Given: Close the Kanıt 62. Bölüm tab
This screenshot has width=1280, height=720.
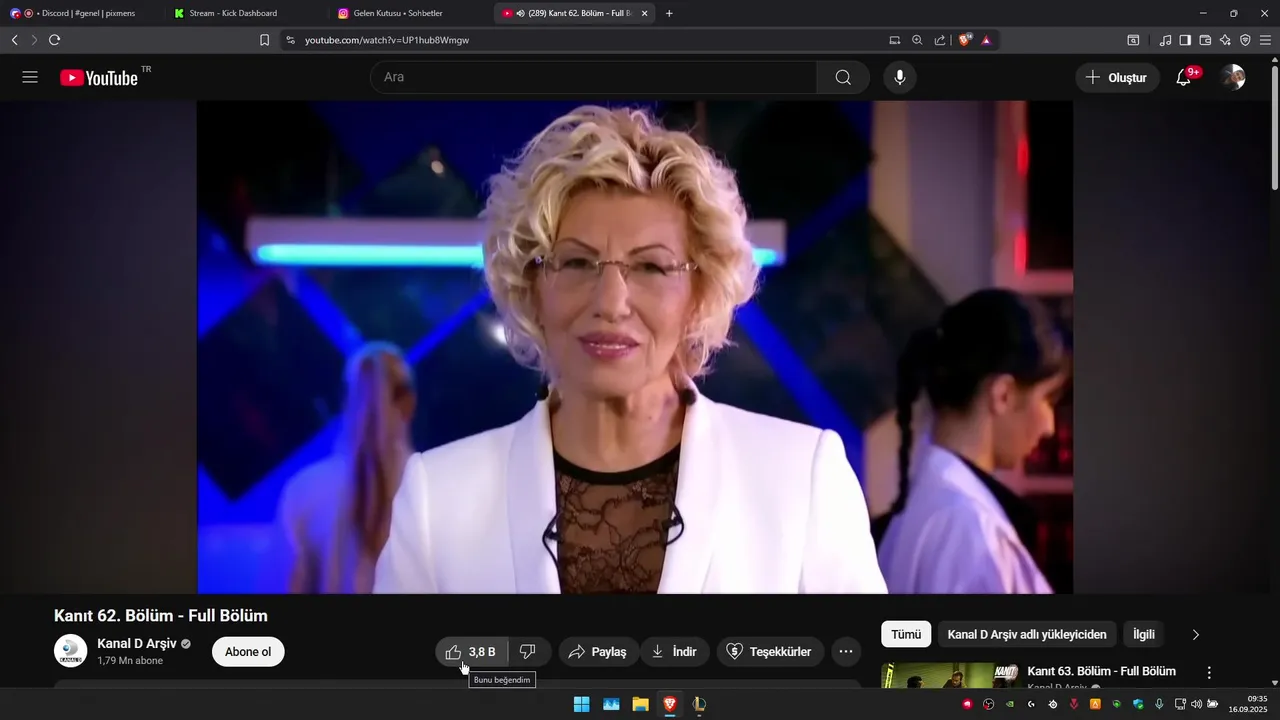Looking at the screenshot, I should [x=644, y=13].
